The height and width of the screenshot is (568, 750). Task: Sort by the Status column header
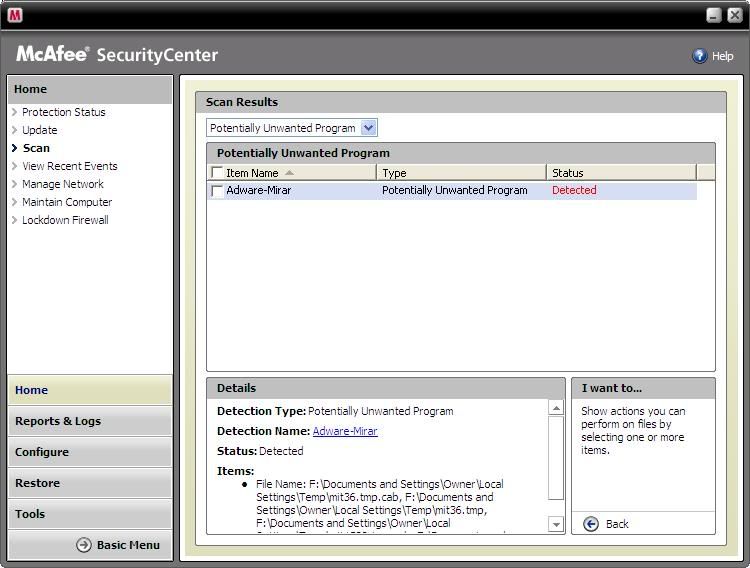pyautogui.click(x=621, y=173)
